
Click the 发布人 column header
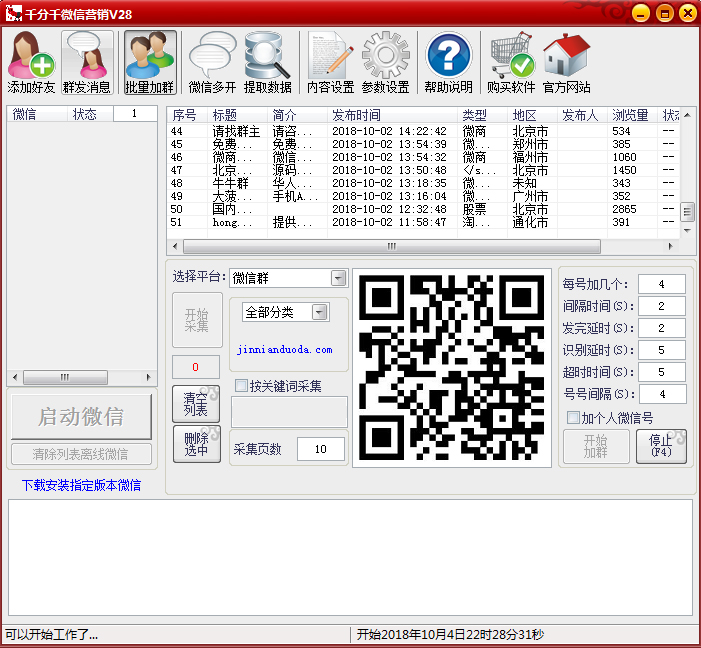pyautogui.click(x=582, y=115)
